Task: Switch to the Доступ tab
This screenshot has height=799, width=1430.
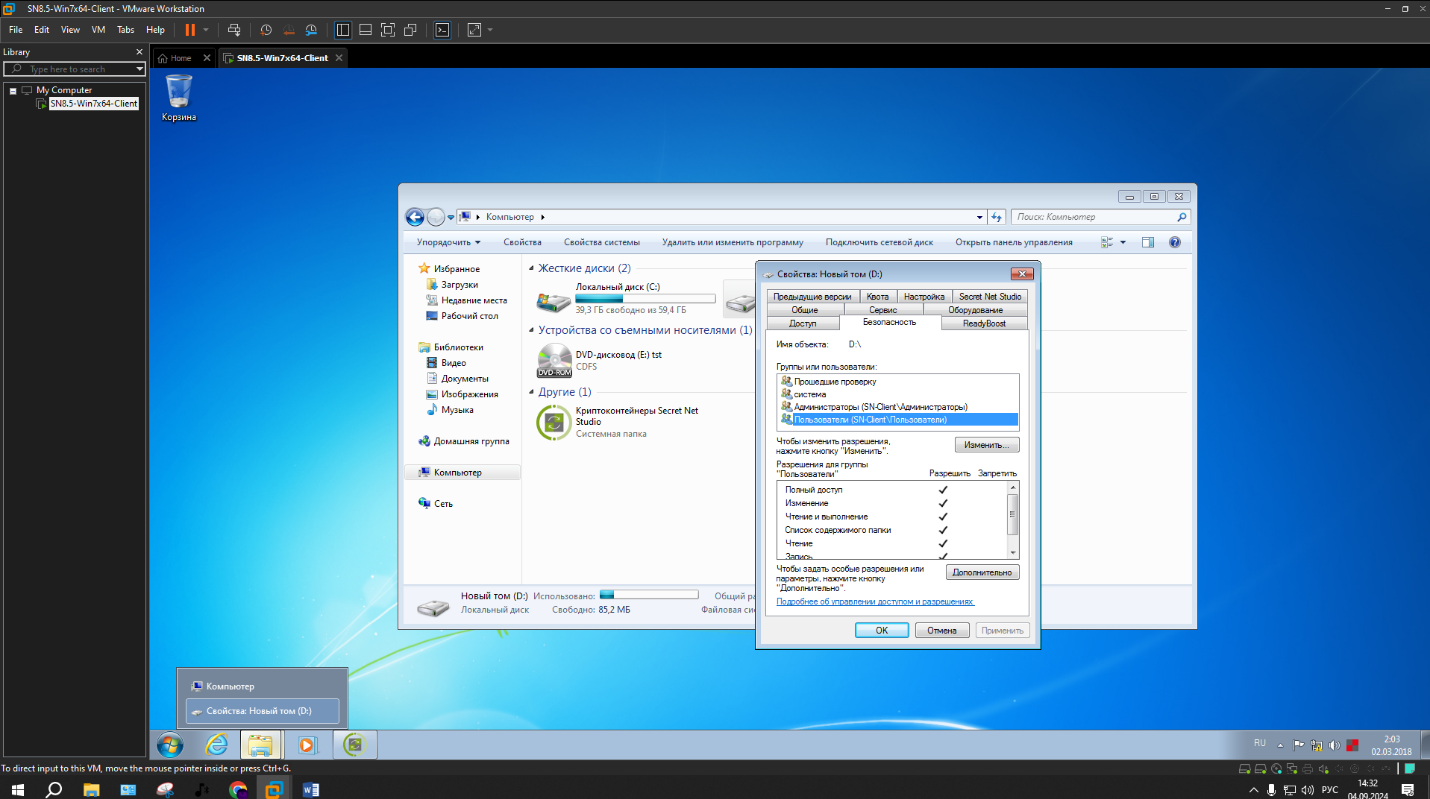Action: coord(802,323)
